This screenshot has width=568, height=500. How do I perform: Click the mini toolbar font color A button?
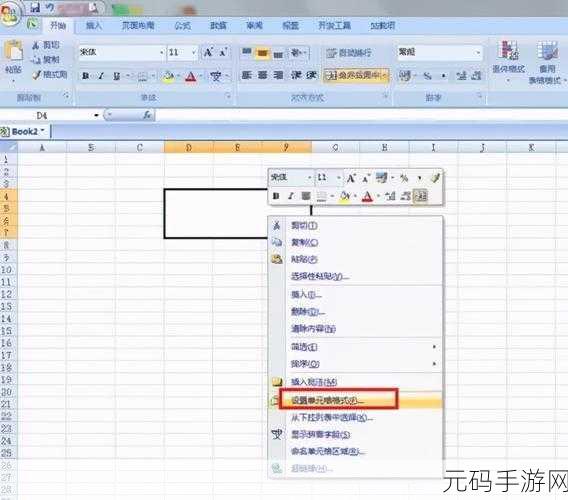coord(367,196)
